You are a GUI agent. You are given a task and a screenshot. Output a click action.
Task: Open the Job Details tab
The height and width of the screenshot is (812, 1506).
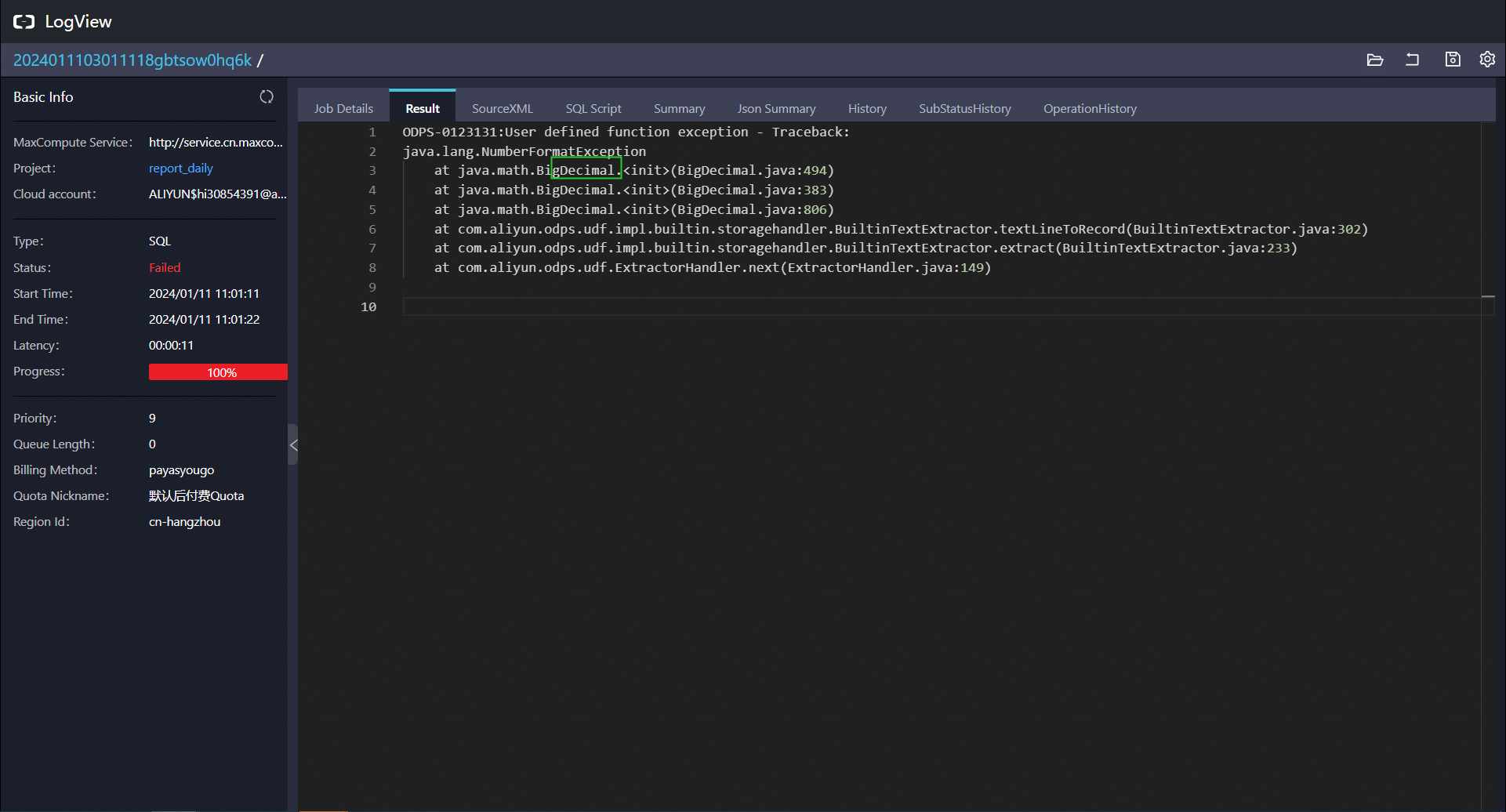(343, 108)
